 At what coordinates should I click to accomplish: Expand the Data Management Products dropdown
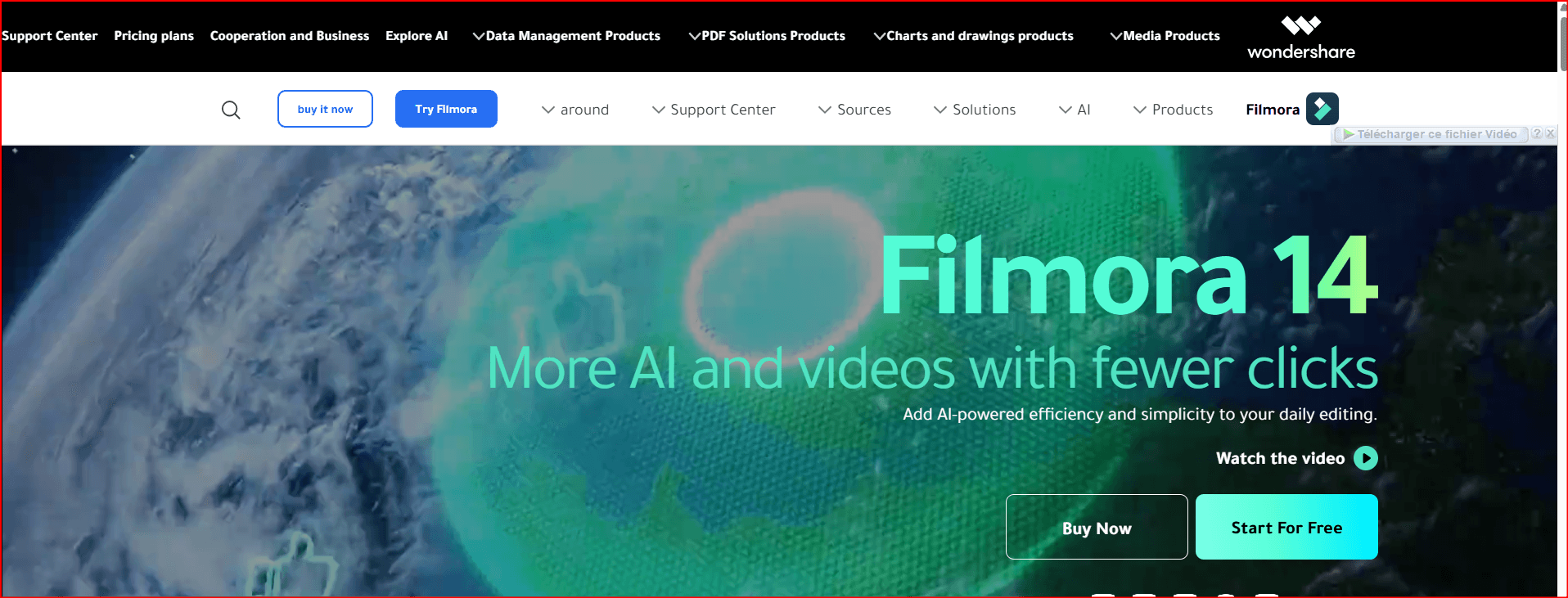[x=566, y=36]
